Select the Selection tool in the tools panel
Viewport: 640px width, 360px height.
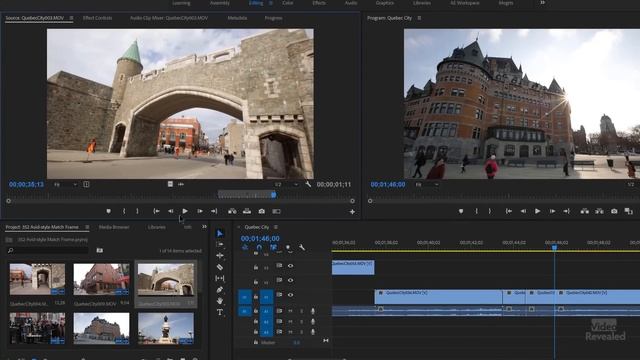[x=220, y=233]
